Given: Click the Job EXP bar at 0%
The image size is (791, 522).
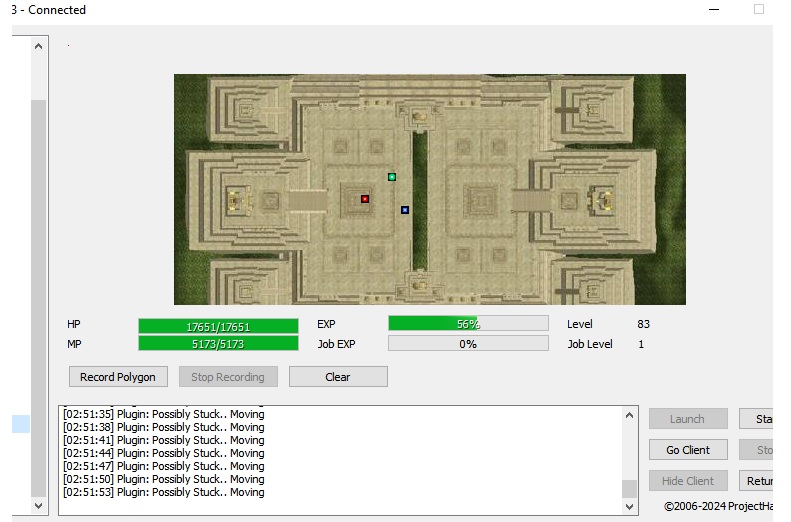Looking at the screenshot, I should 468,344.
